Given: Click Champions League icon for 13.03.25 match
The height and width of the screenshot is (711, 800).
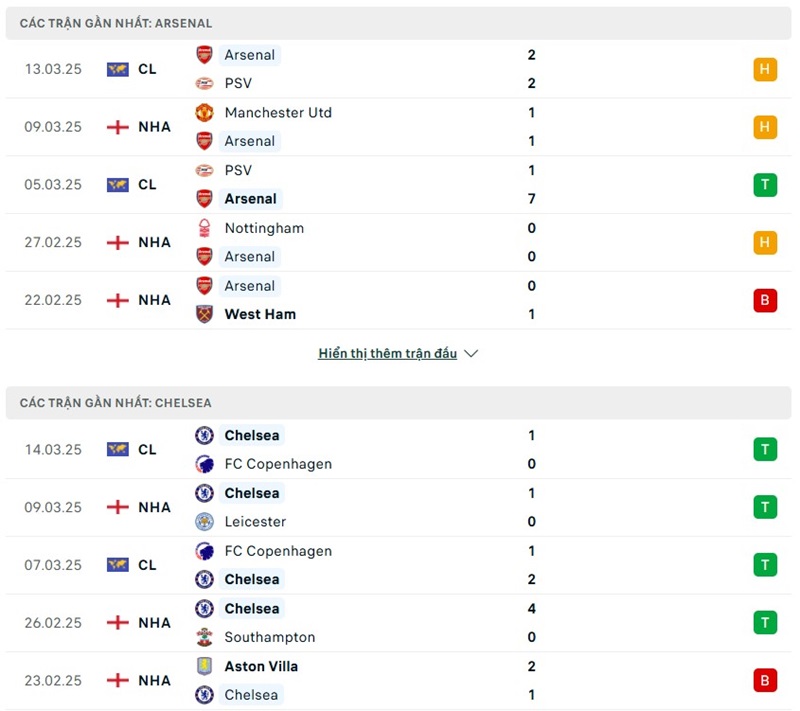Looking at the screenshot, I should click(118, 69).
